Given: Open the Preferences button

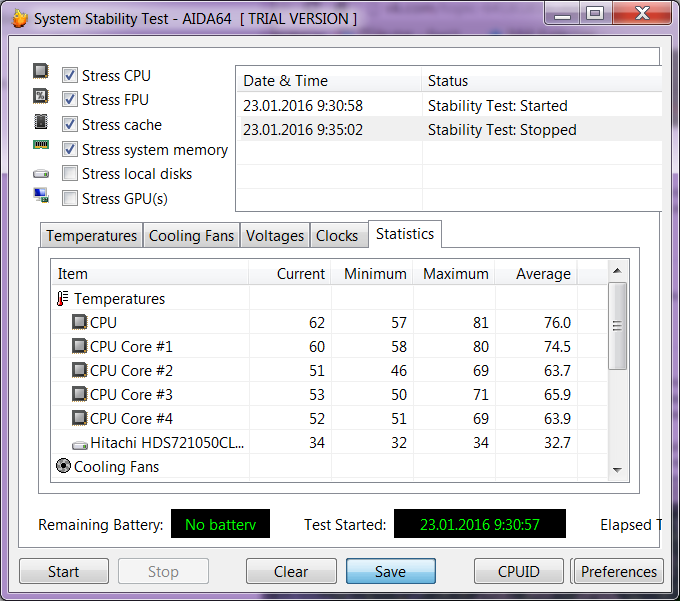Looking at the screenshot, I should tap(619, 572).
